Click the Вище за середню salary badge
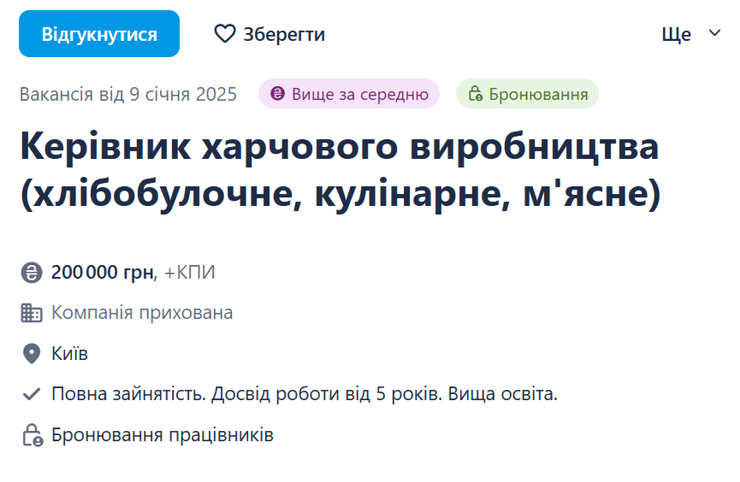 (x=349, y=94)
